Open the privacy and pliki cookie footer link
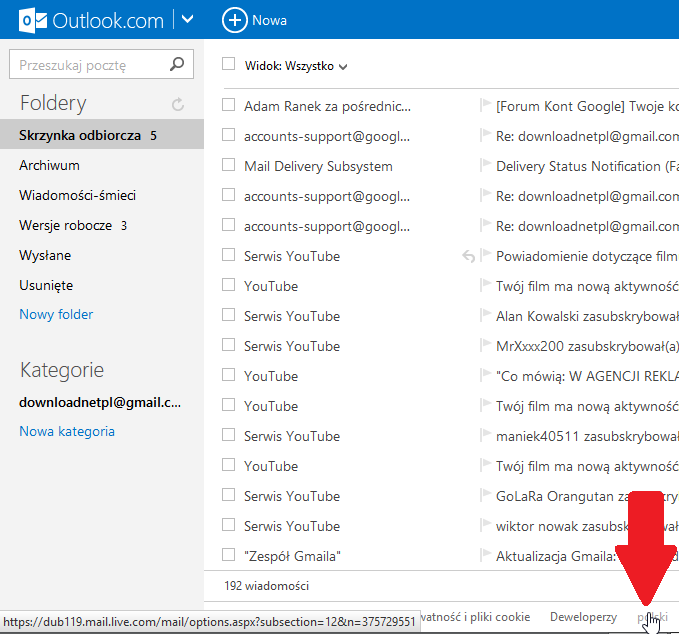The width and height of the screenshot is (679, 634). tap(475, 617)
